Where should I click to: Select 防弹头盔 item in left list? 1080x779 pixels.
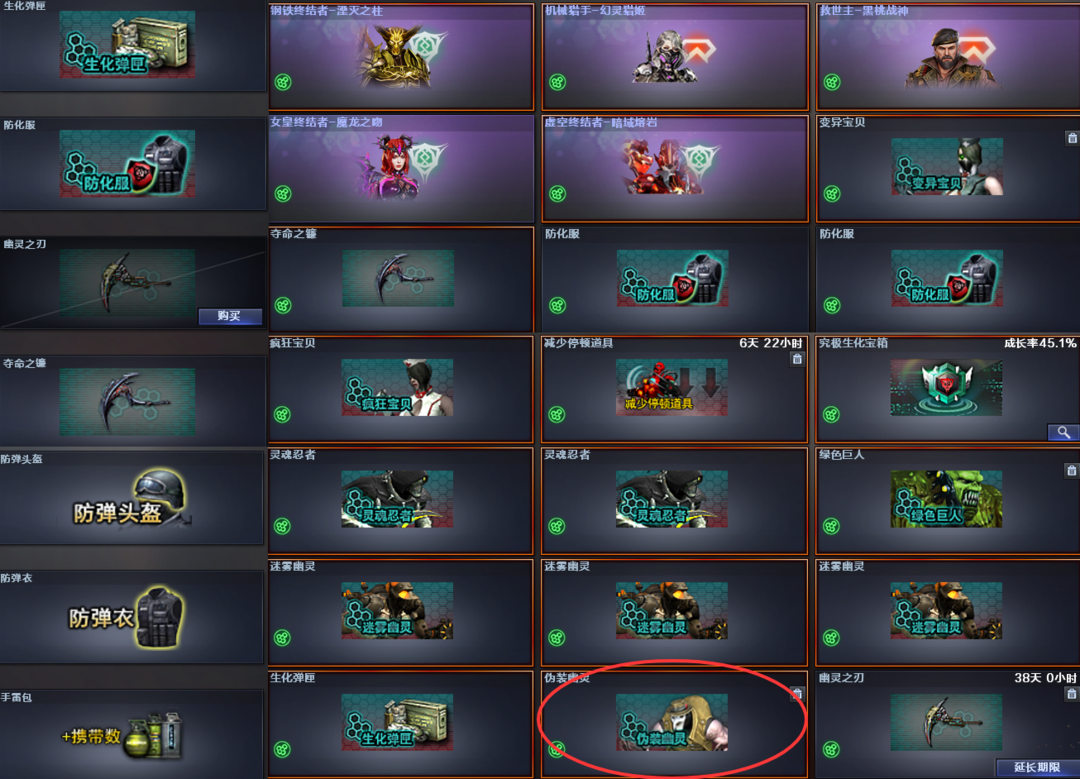point(132,497)
